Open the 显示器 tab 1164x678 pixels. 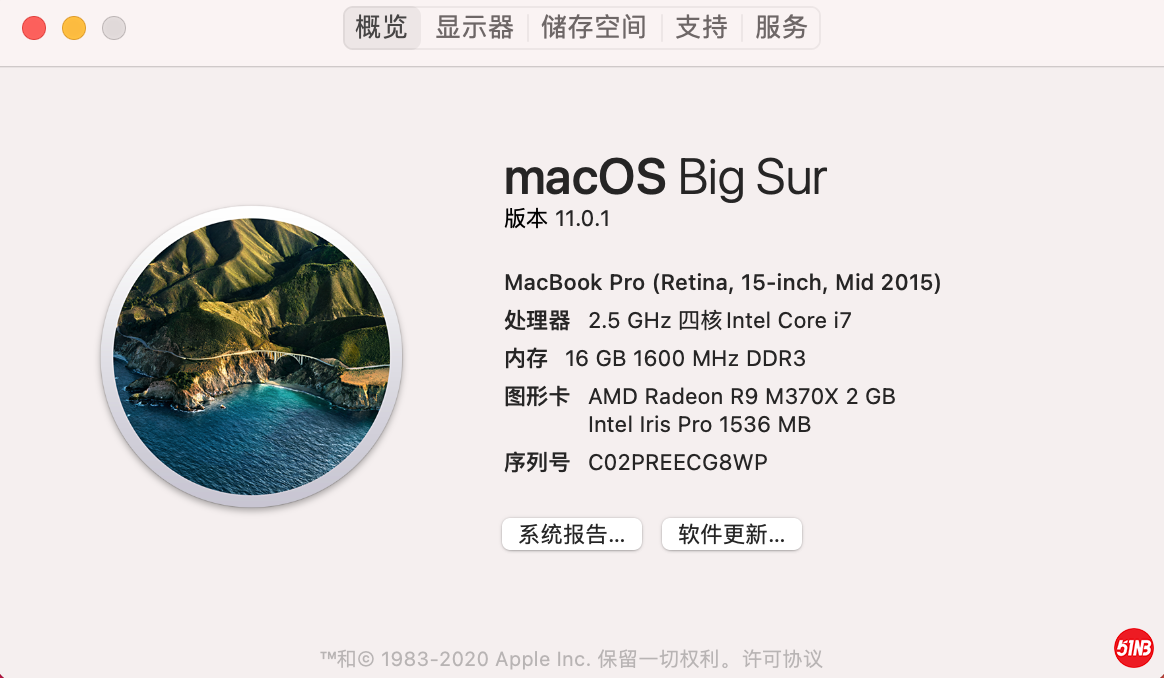474,28
